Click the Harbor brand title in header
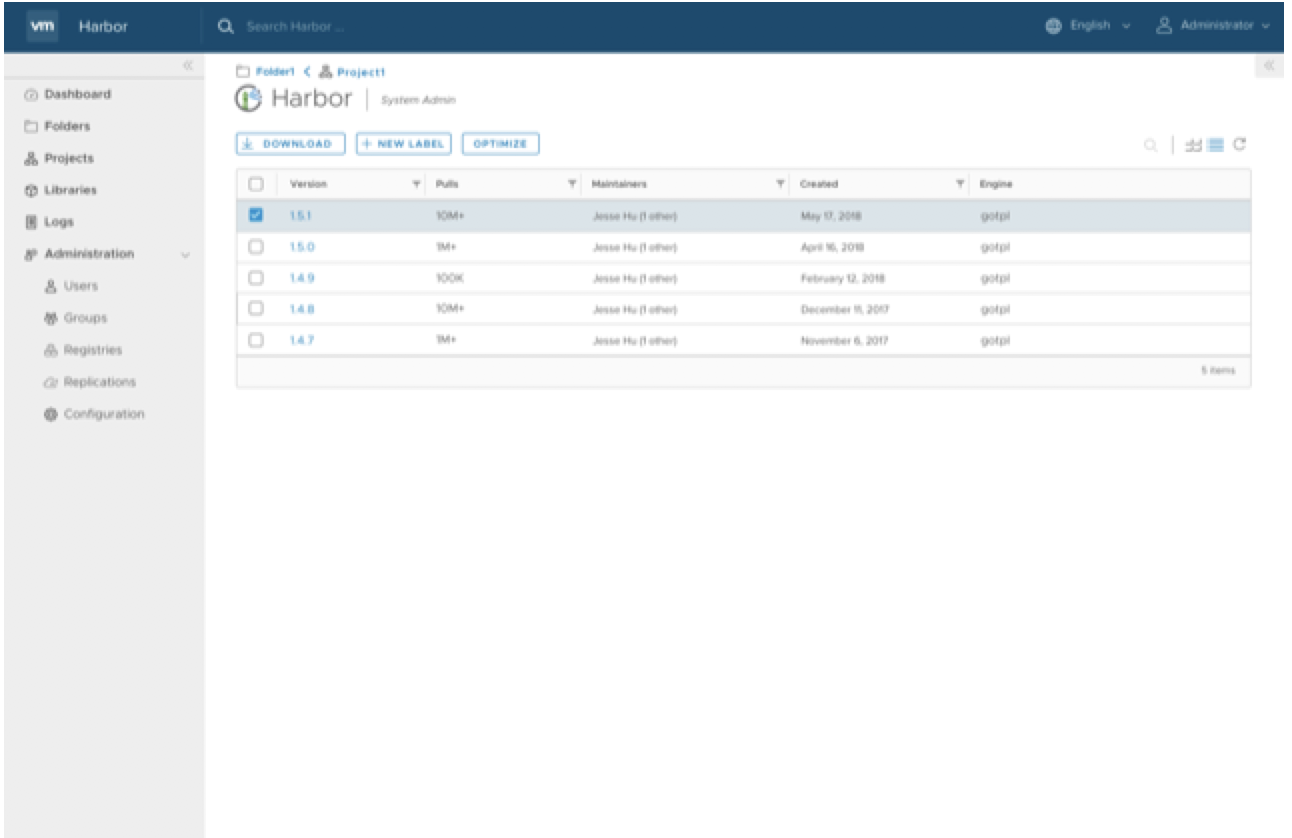 103,27
